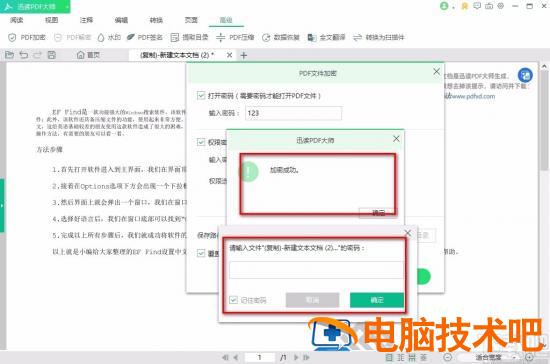The width and height of the screenshot is (550, 364).
Task: Open the app title dropdown arrow
Action: tap(67, 6)
